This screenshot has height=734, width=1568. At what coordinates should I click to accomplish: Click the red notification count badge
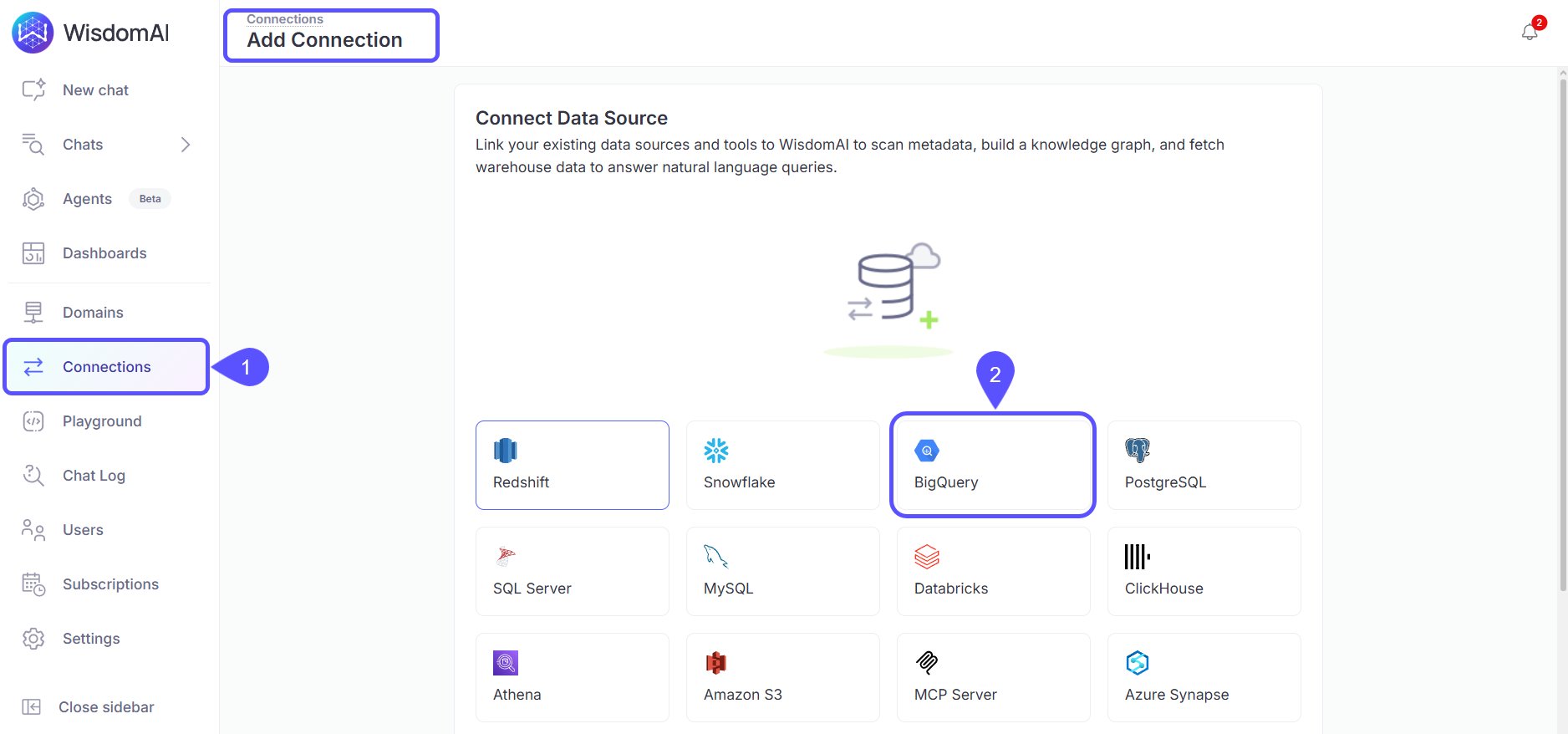[1540, 23]
